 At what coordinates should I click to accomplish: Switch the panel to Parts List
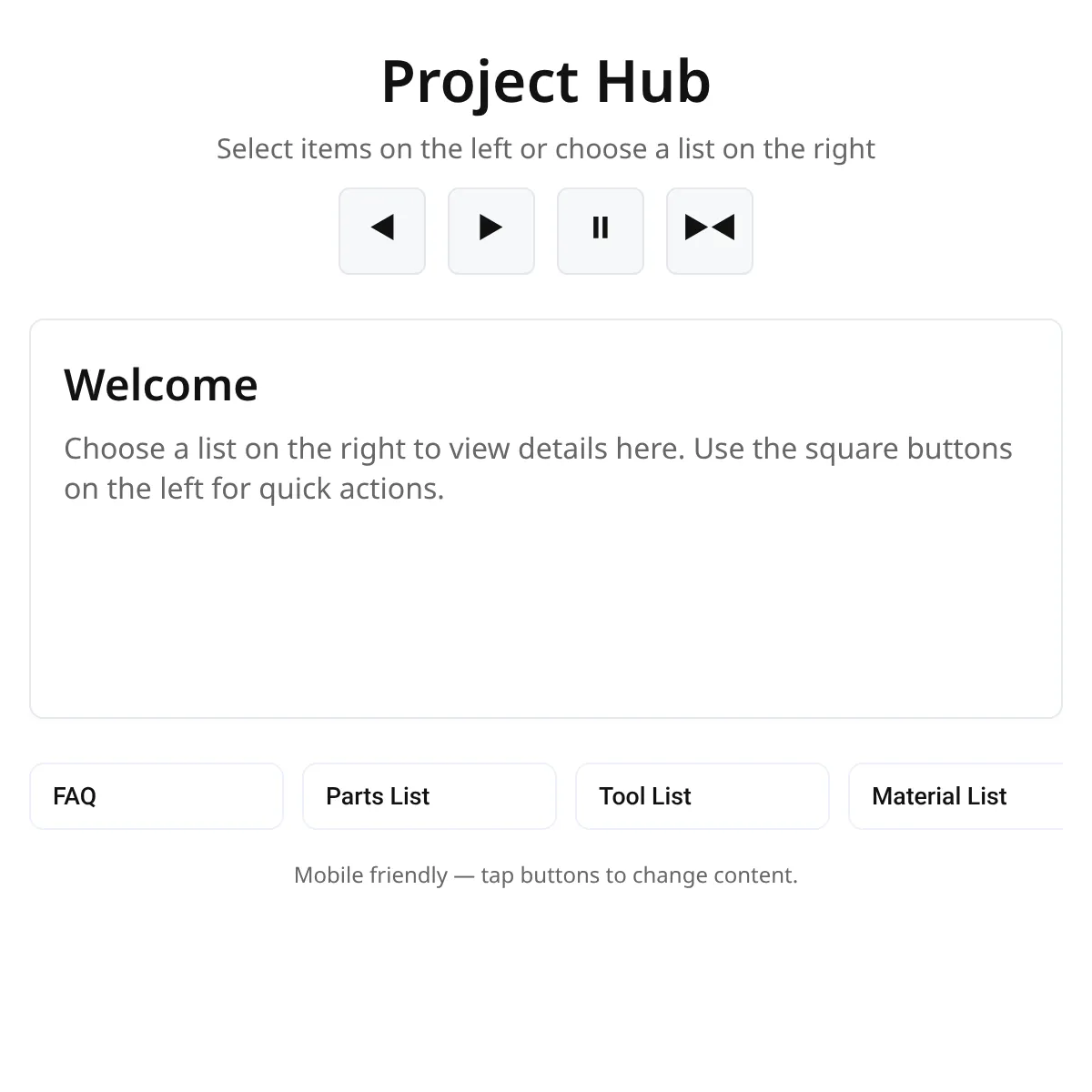coord(430,796)
